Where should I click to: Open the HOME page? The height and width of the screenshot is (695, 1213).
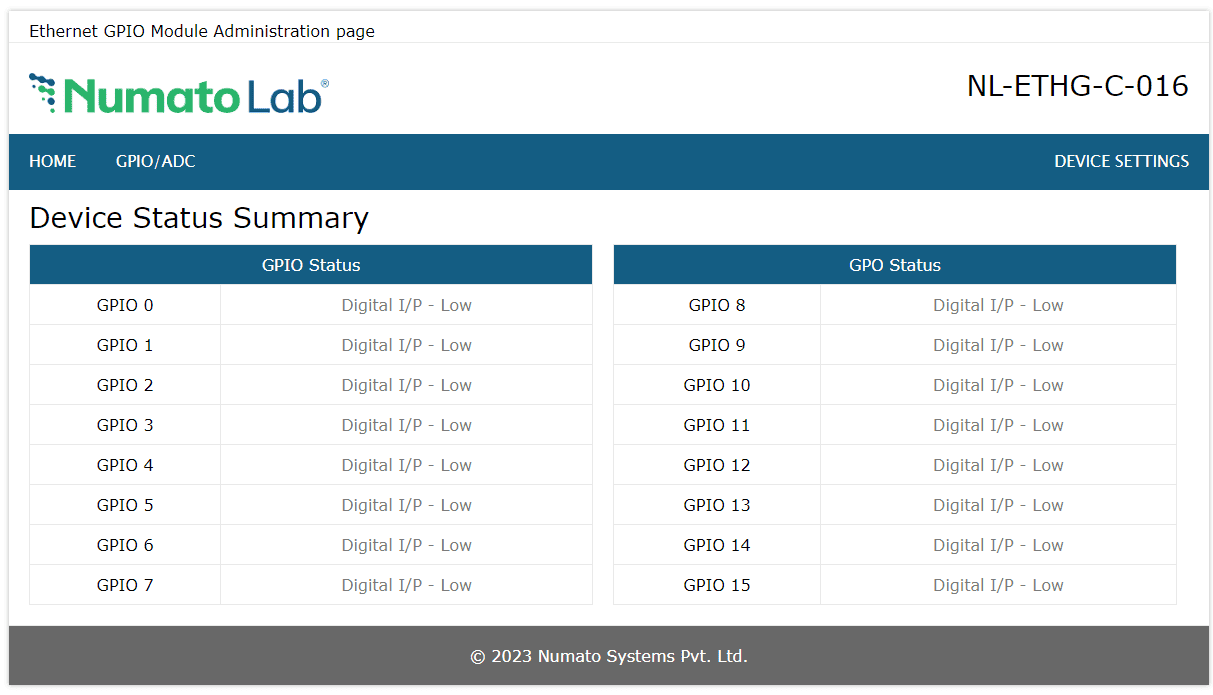click(52, 161)
